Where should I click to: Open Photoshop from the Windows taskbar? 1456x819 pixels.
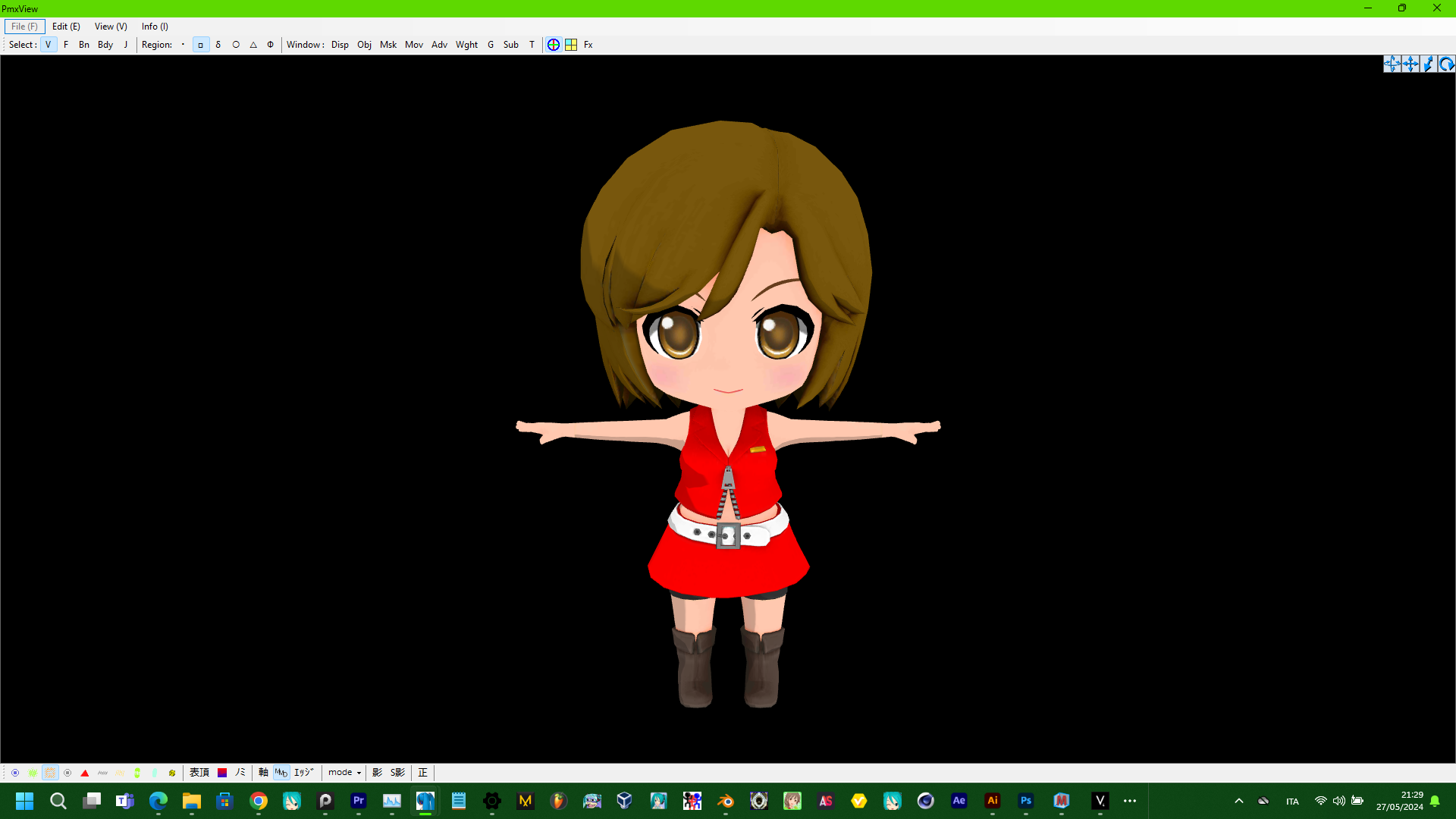1026,801
